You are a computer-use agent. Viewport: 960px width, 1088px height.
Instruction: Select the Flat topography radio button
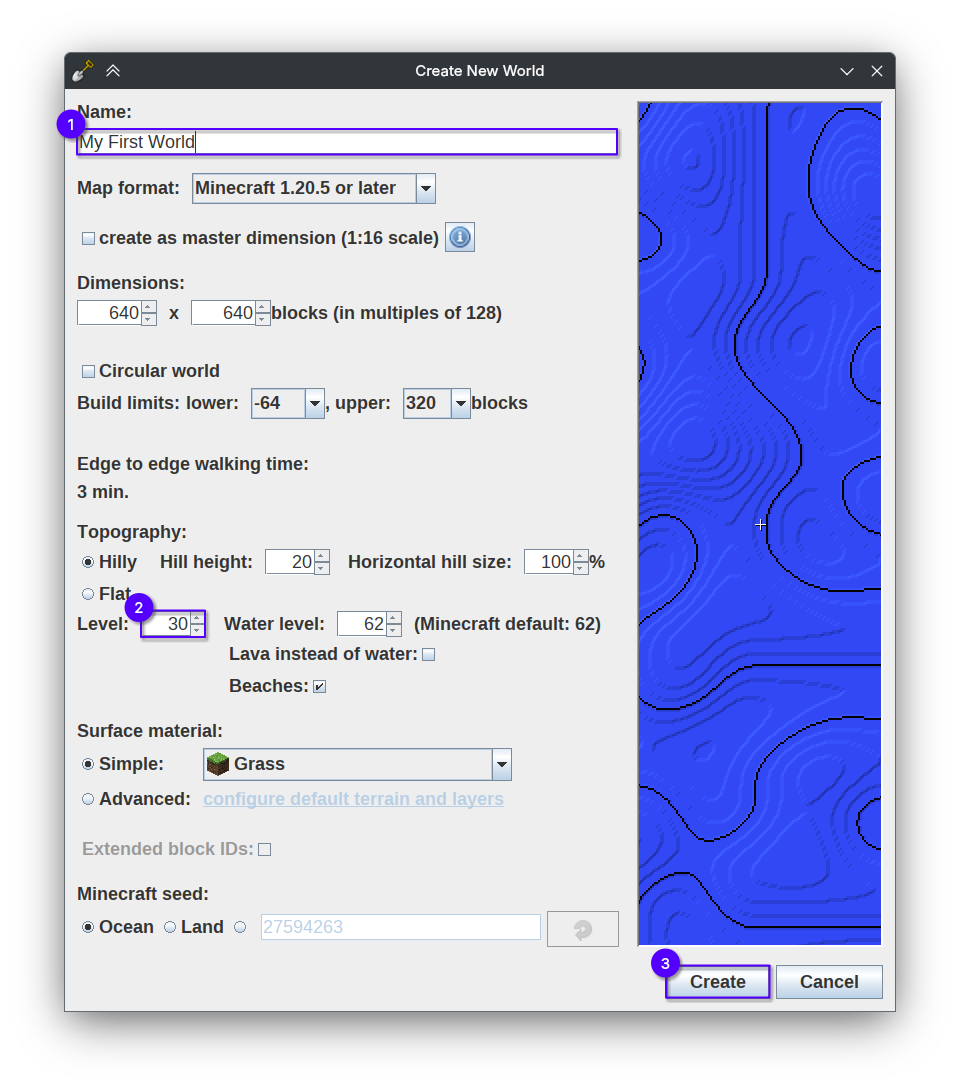click(88, 594)
